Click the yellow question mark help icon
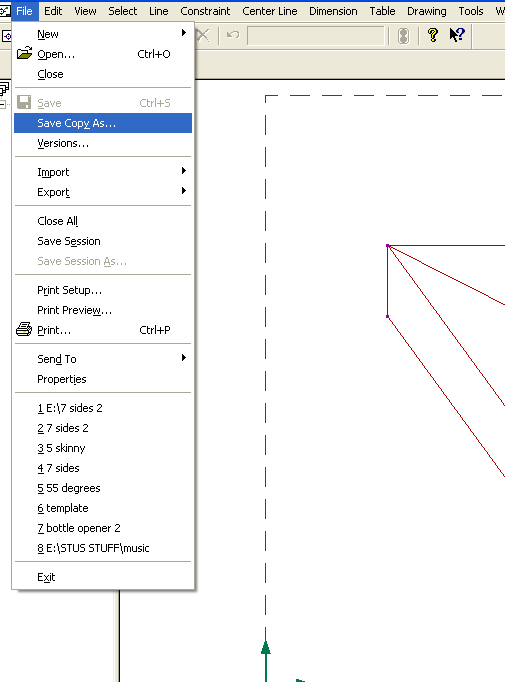This screenshot has width=505, height=682. click(x=433, y=35)
